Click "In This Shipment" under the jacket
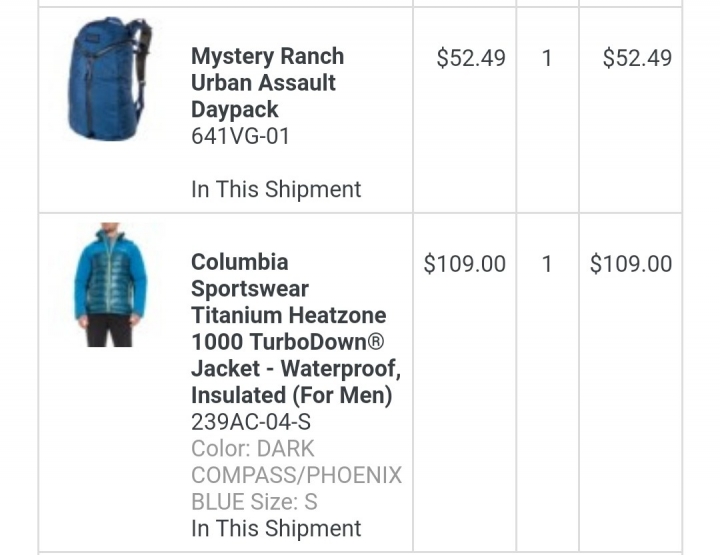The width and height of the screenshot is (720, 555). (x=276, y=528)
